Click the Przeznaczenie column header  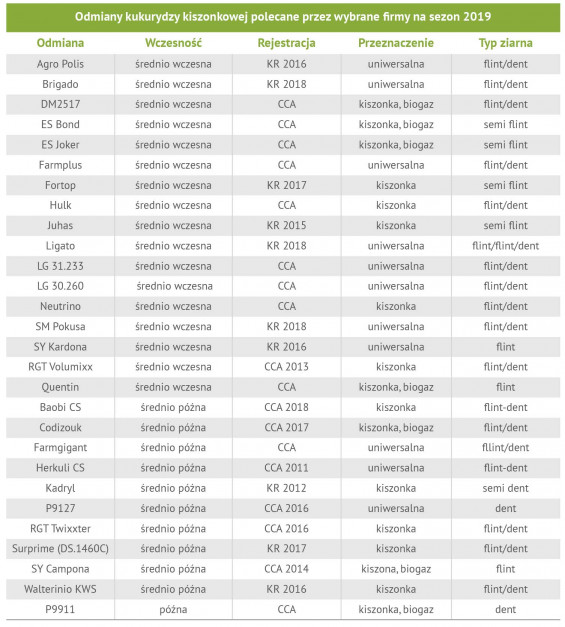[x=396, y=43]
